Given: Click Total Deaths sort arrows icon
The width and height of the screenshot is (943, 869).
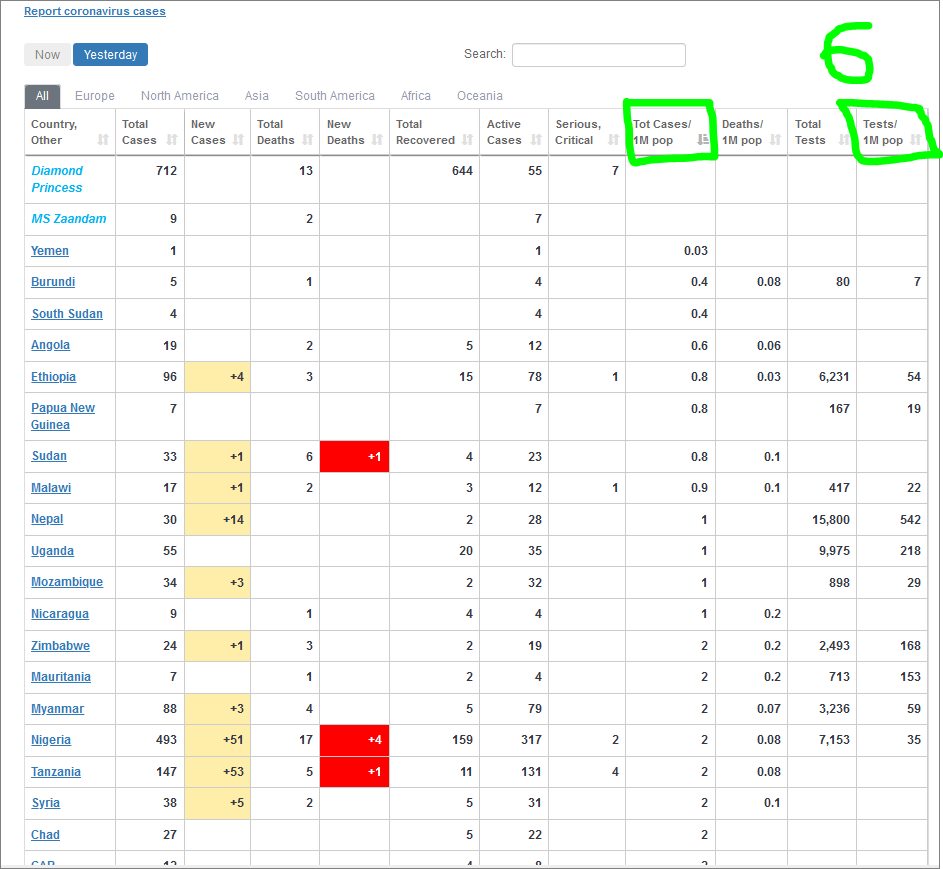Looking at the screenshot, I should (x=309, y=140).
